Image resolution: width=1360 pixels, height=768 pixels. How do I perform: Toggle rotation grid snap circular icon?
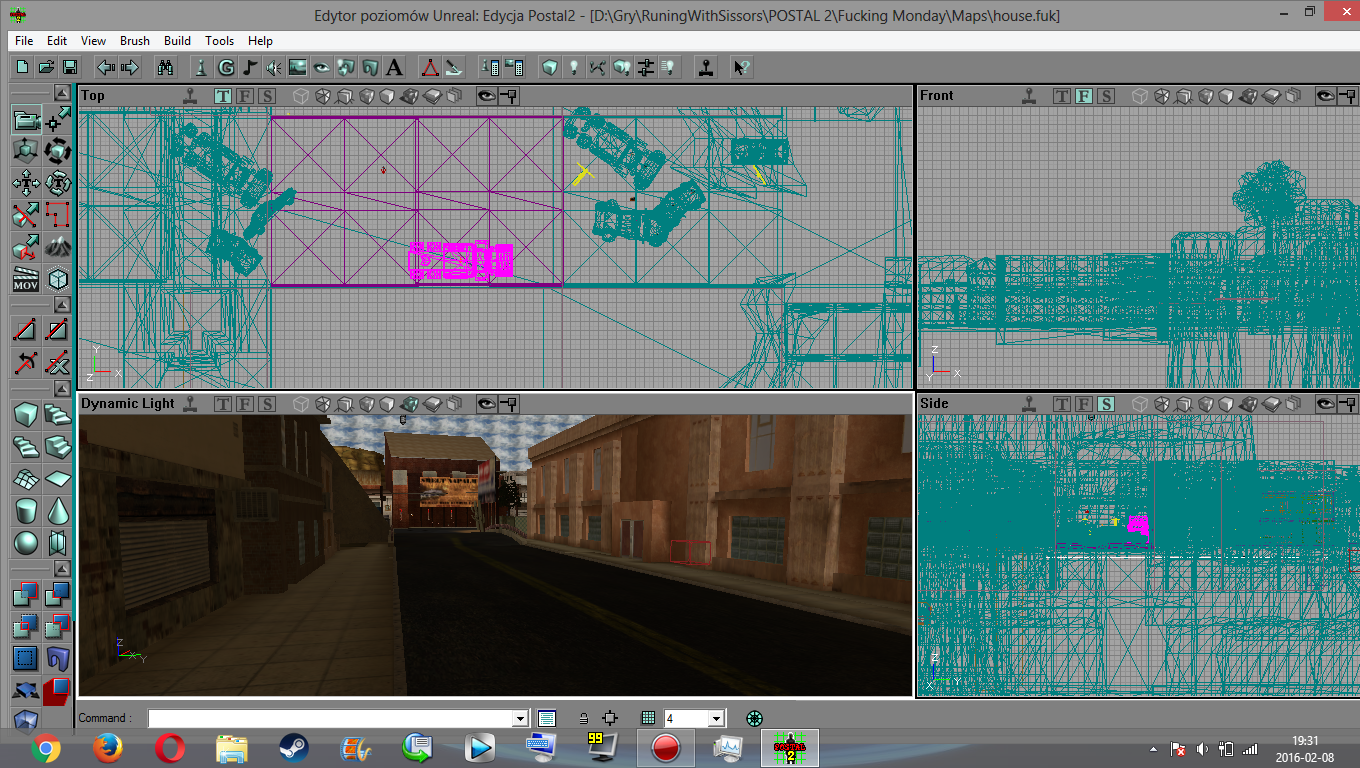pos(754,718)
